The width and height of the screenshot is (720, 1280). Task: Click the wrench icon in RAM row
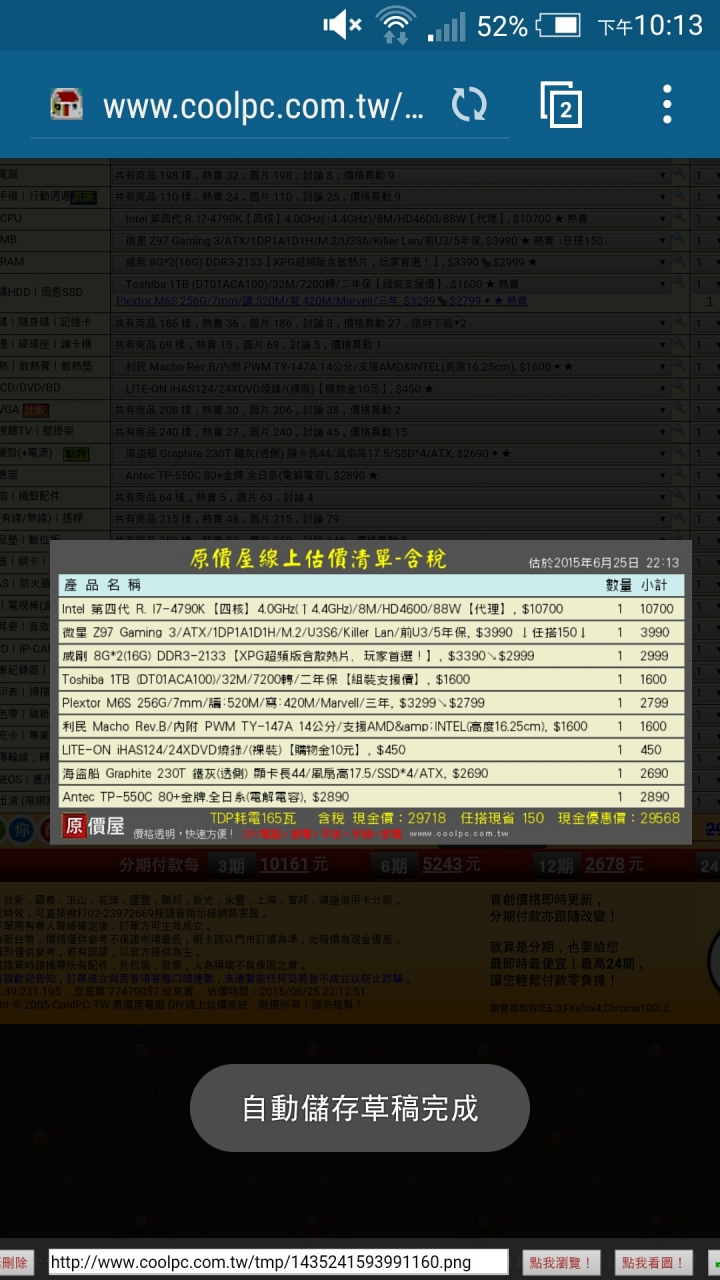(680, 262)
